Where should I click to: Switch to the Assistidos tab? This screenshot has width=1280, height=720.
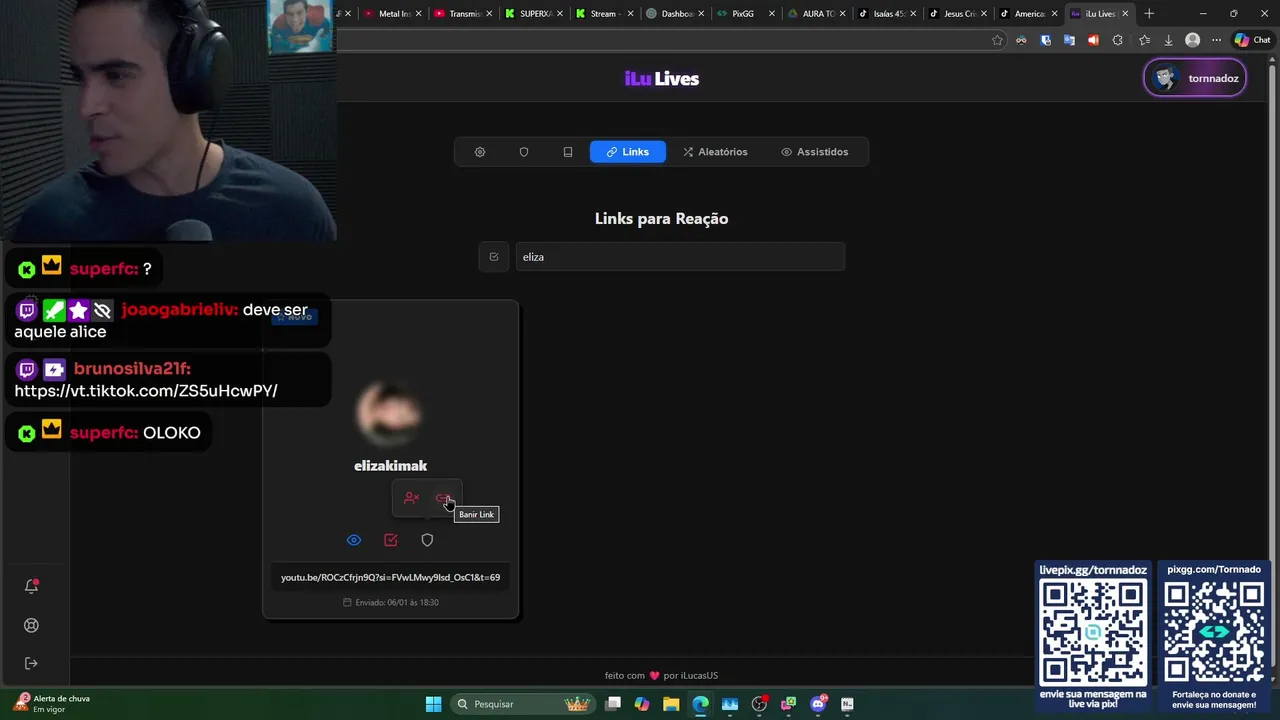pos(814,152)
